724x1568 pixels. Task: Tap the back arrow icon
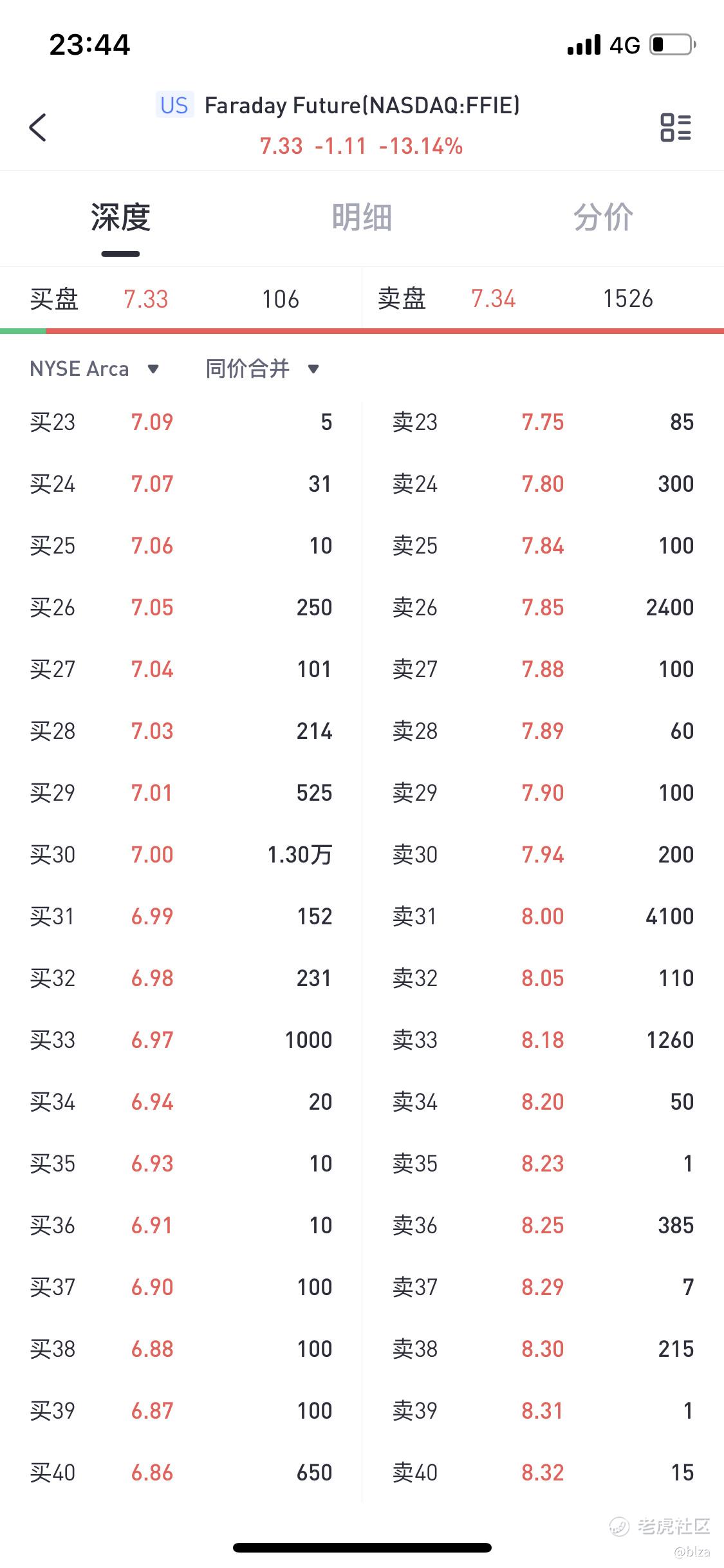pyautogui.click(x=38, y=127)
